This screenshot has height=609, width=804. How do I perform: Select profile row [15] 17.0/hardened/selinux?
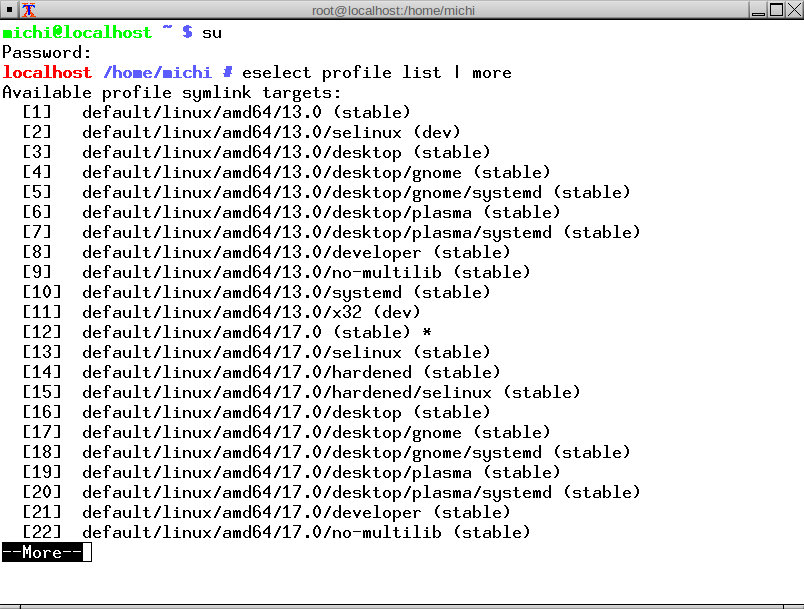[302, 393]
